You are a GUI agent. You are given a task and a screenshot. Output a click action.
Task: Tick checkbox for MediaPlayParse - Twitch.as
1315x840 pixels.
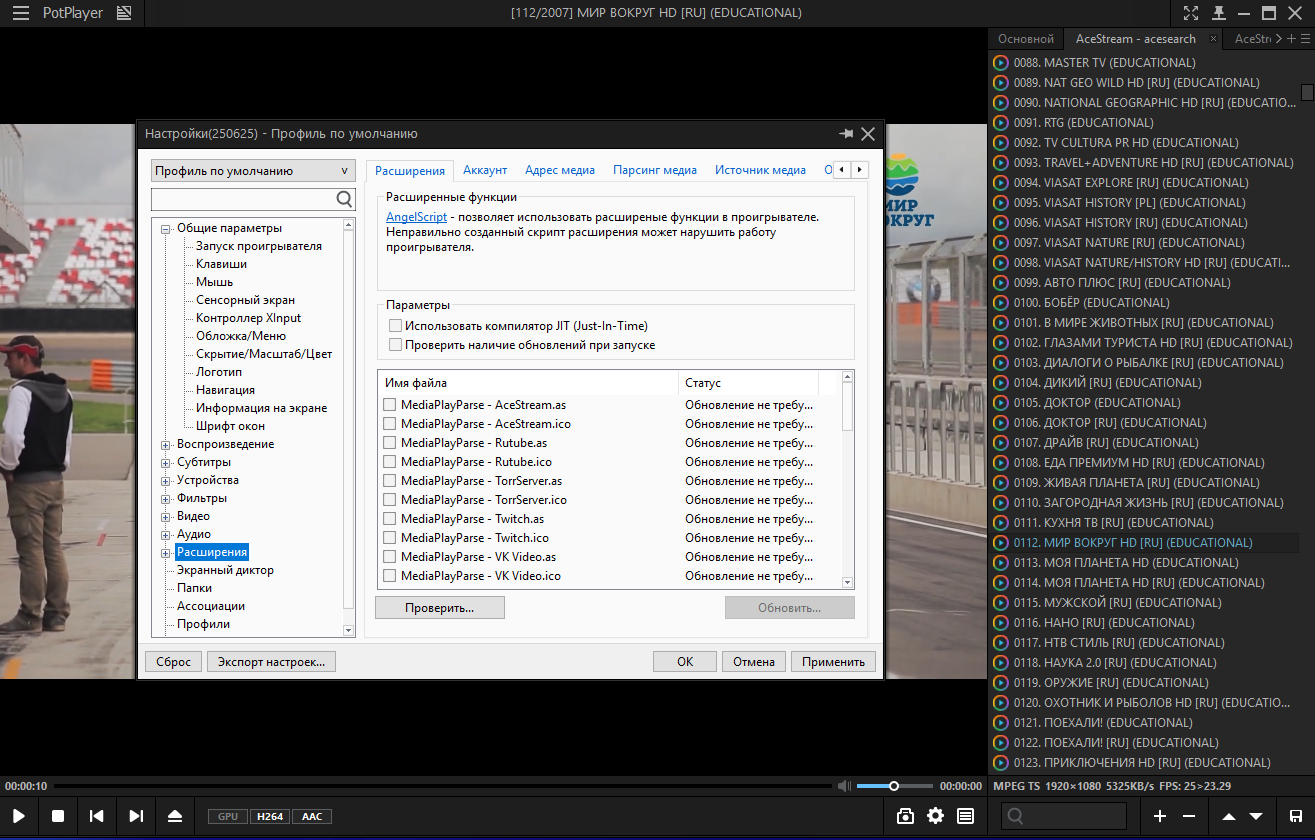[x=390, y=519]
